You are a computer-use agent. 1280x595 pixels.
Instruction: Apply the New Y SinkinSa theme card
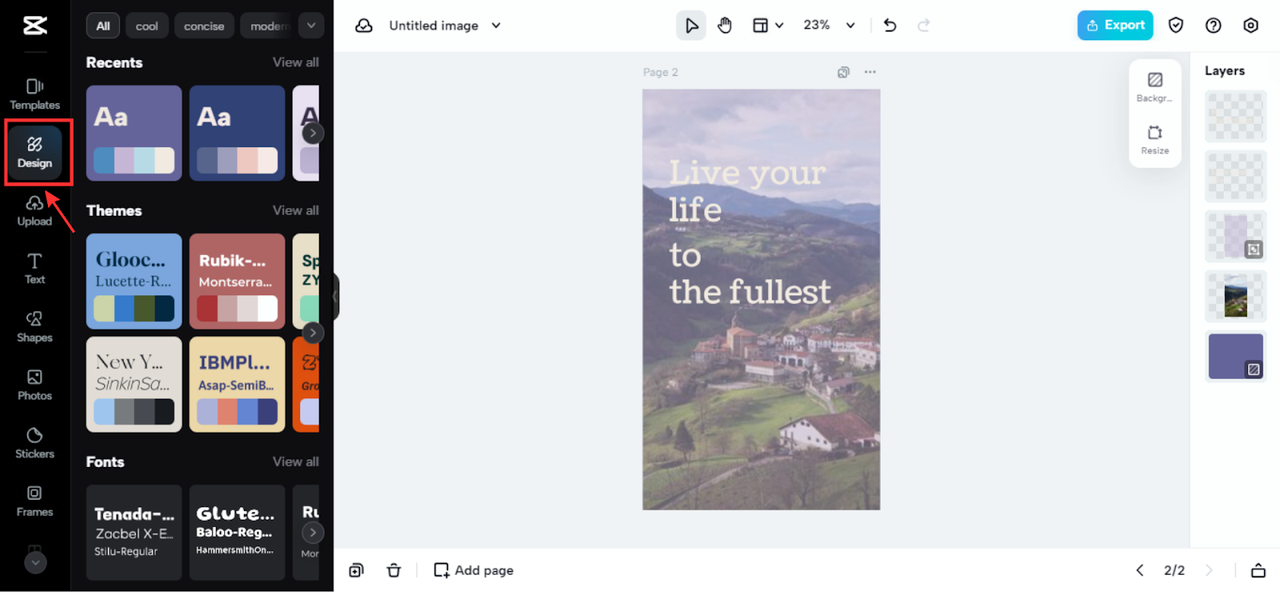coord(134,384)
